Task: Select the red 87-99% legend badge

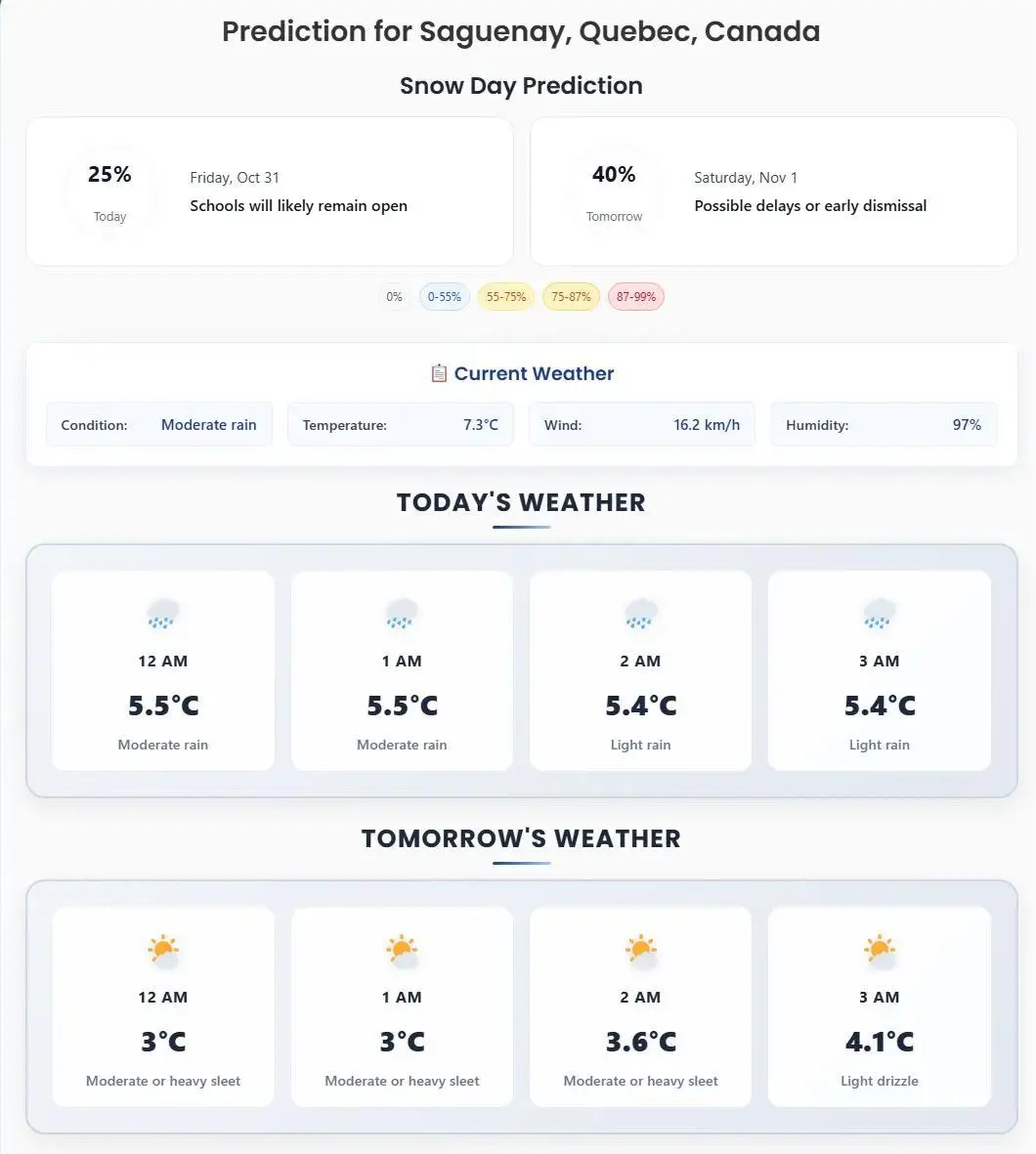Action: [x=636, y=297]
